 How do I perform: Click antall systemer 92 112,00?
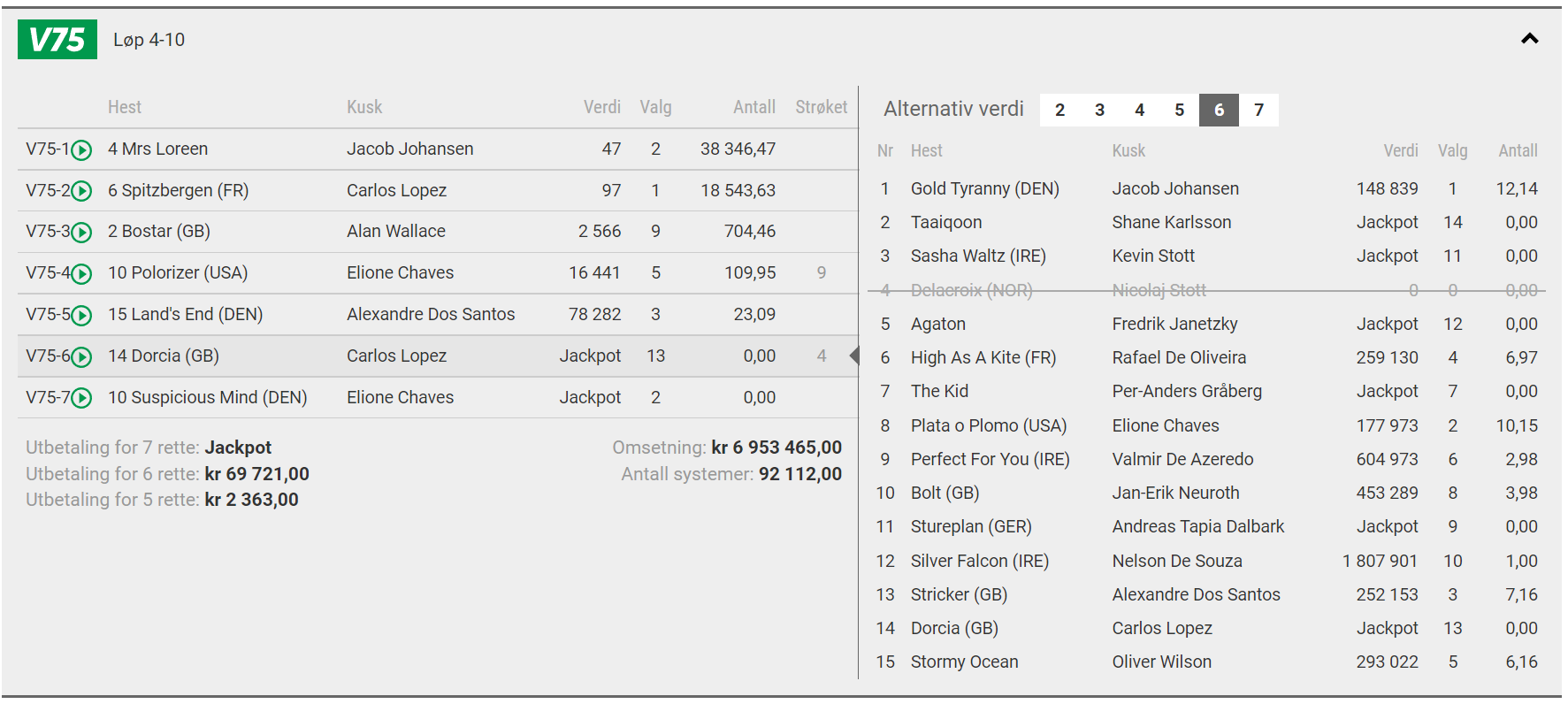[x=800, y=474]
